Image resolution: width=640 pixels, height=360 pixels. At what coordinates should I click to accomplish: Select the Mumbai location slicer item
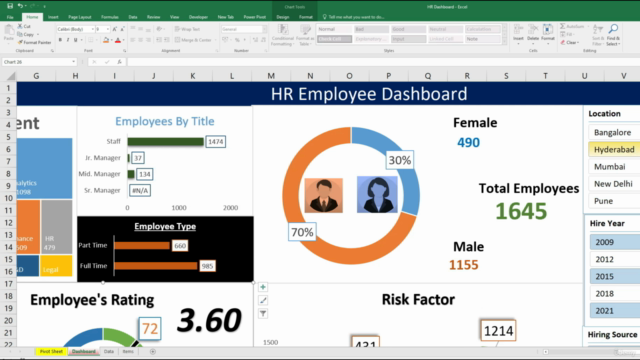[614, 167]
